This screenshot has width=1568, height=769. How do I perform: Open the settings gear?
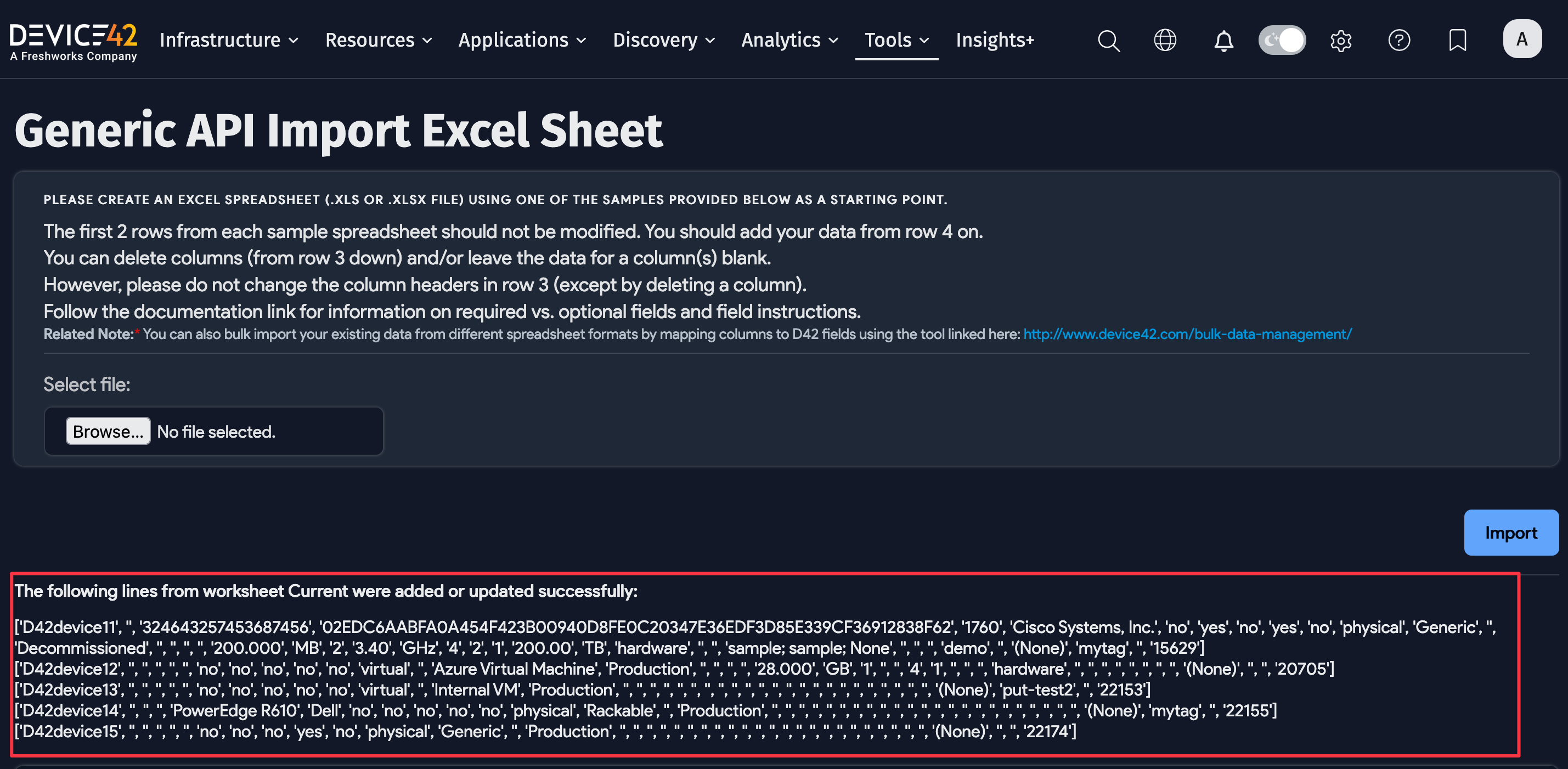tap(1341, 40)
